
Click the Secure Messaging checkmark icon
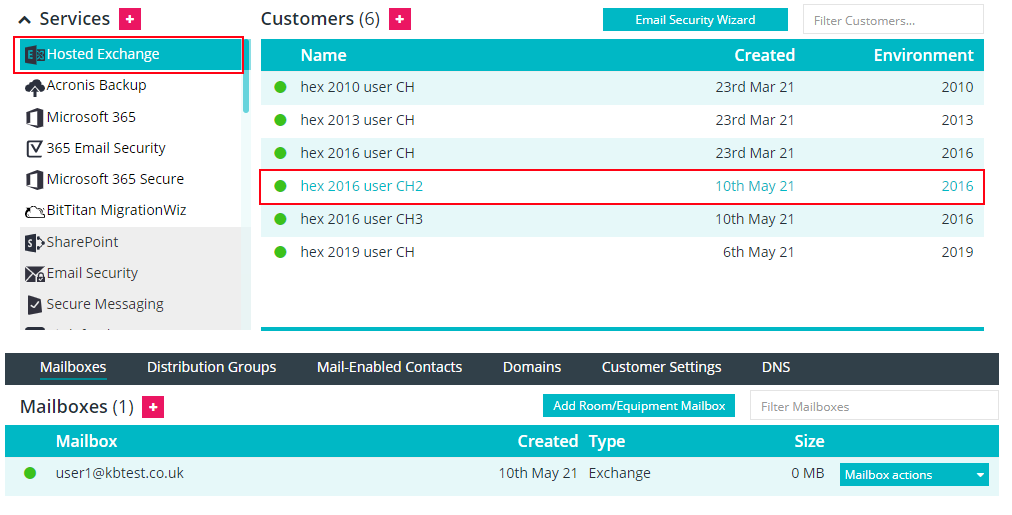pyautogui.click(x=35, y=305)
